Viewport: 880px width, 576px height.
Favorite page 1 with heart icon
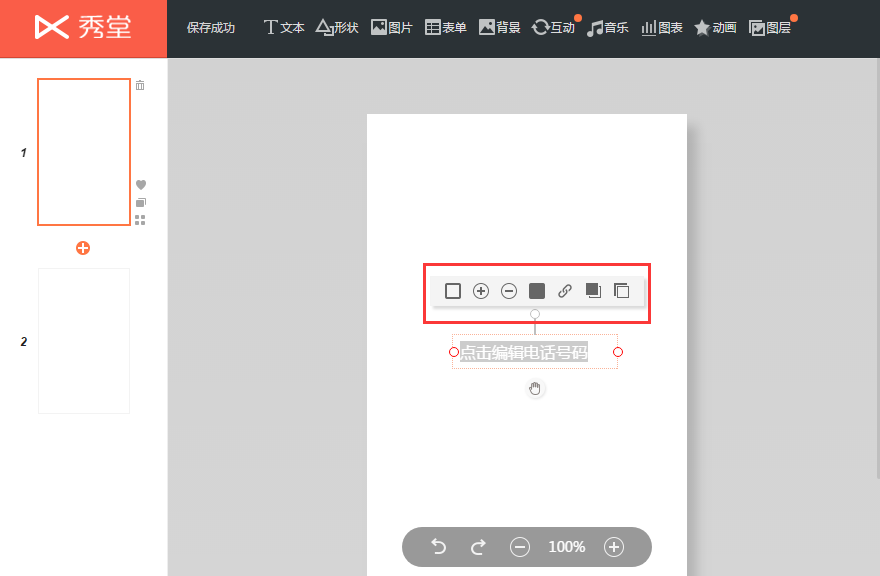(x=141, y=185)
